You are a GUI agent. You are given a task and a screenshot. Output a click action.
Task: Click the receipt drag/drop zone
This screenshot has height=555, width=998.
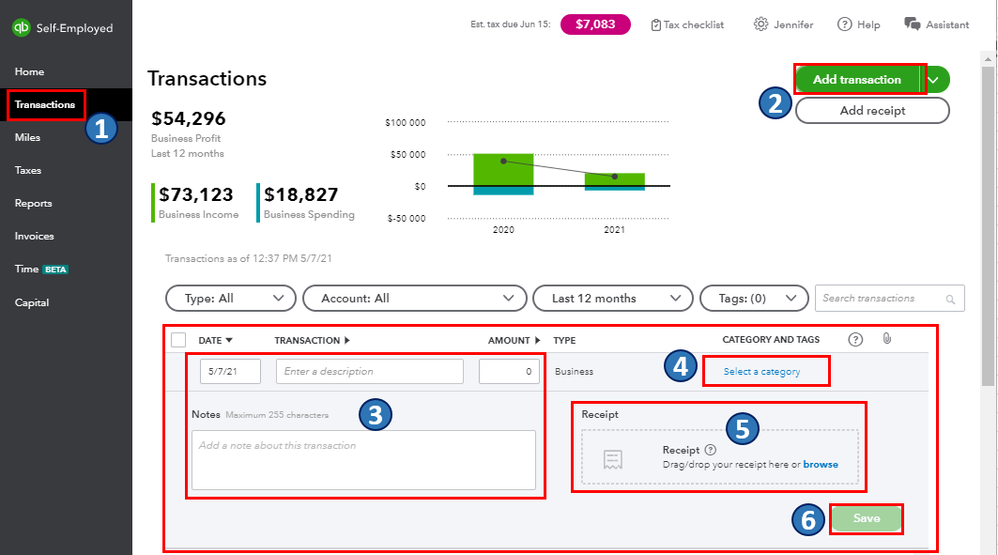[x=720, y=457]
